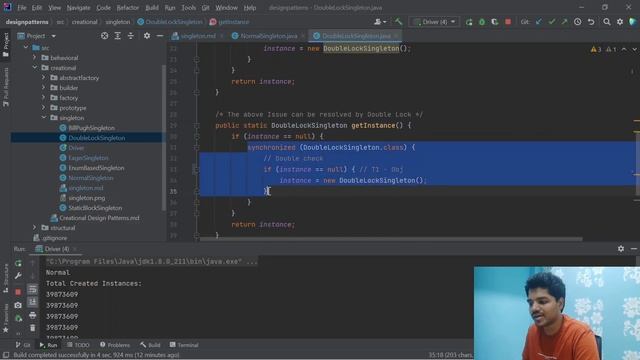This screenshot has height=360, width=640.
Task: Show Git history clock icon
Action: pyautogui.click(x=578, y=22)
